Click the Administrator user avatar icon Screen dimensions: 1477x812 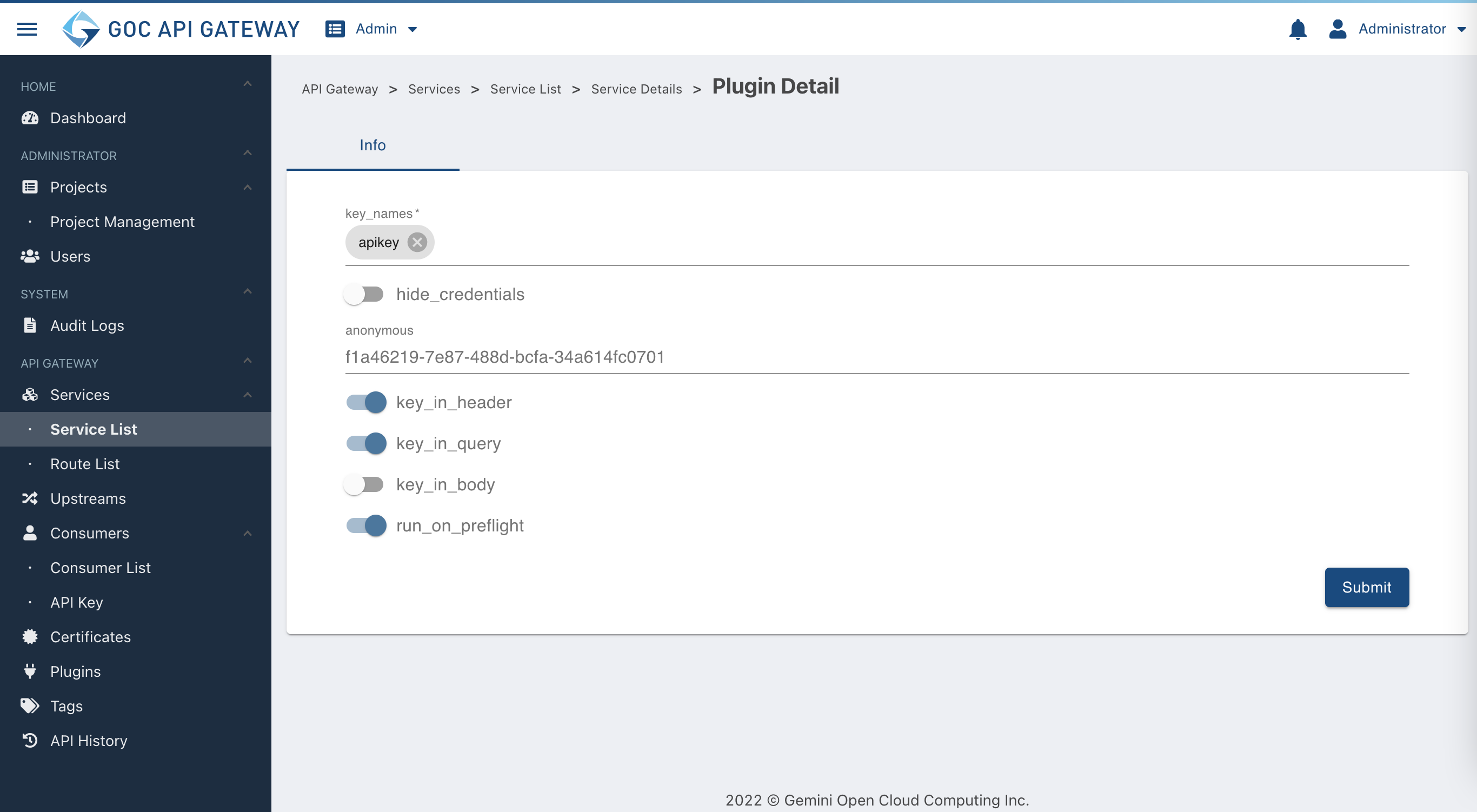(x=1337, y=29)
